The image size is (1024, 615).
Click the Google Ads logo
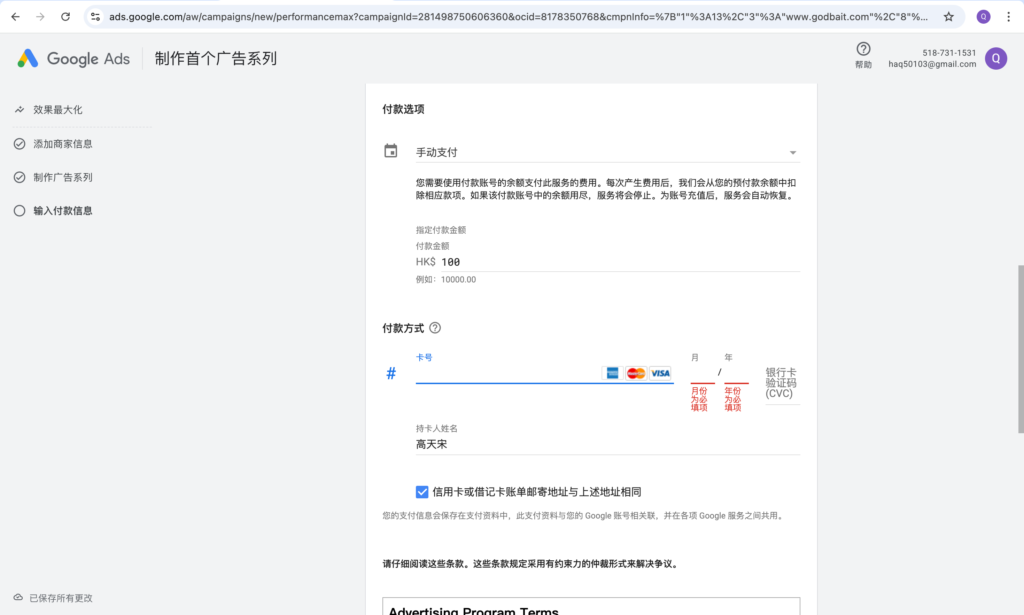pos(73,59)
